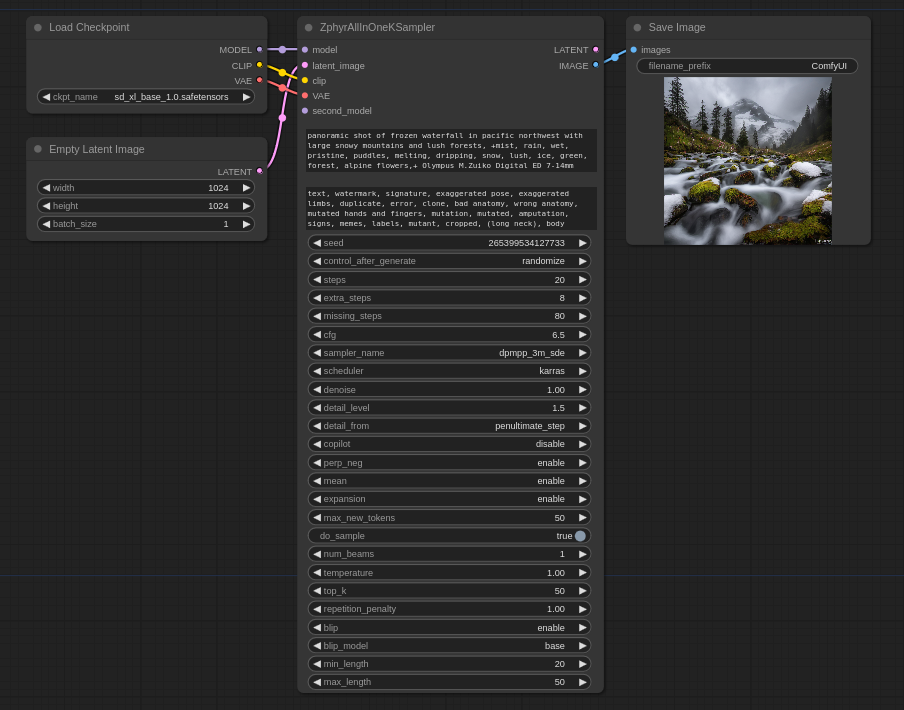The height and width of the screenshot is (710, 904).
Task: Click the positive prompt text box
Action: click(x=450, y=150)
